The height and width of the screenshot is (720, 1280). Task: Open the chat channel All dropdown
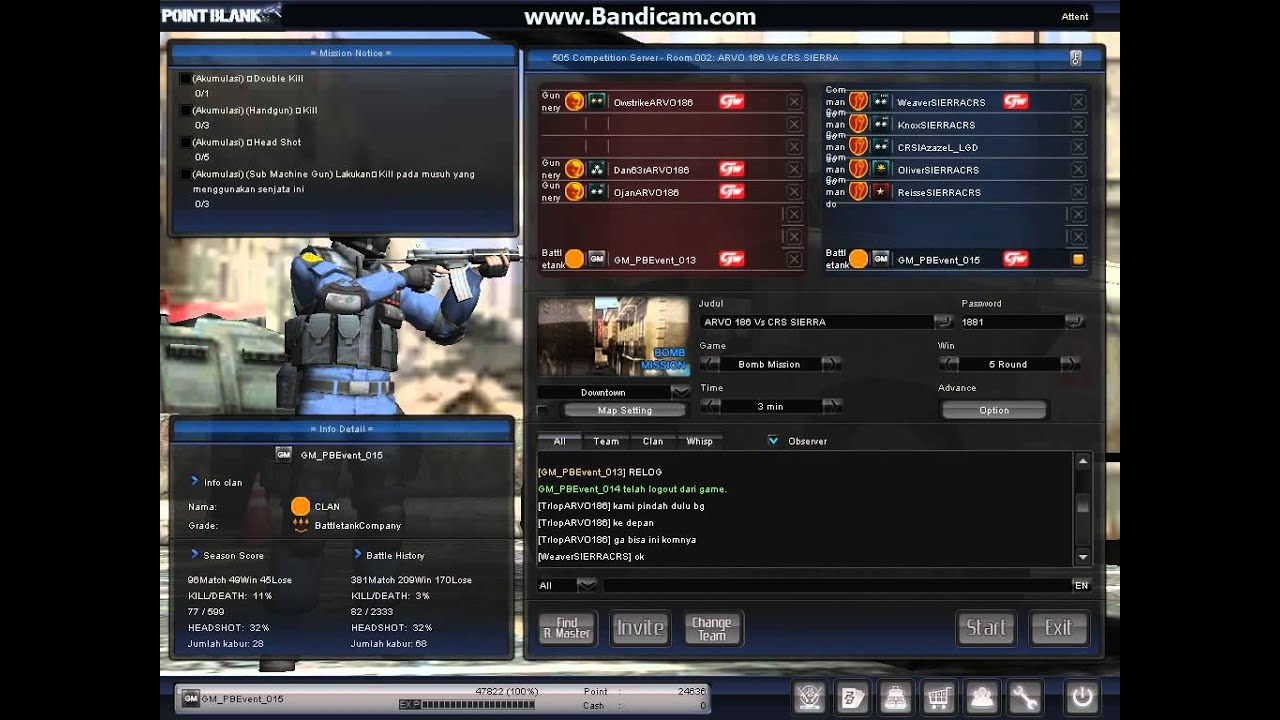click(587, 585)
